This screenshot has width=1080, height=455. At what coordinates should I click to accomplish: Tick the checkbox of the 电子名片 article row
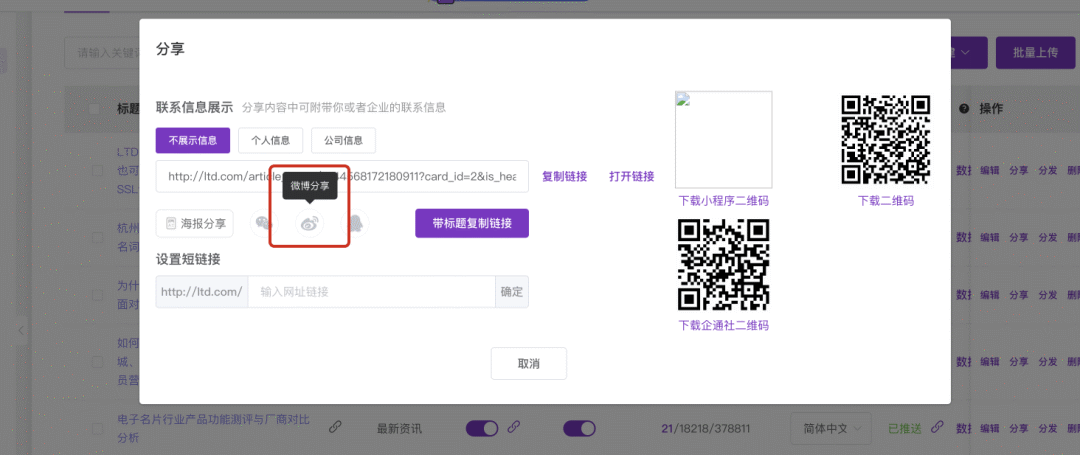click(97, 428)
